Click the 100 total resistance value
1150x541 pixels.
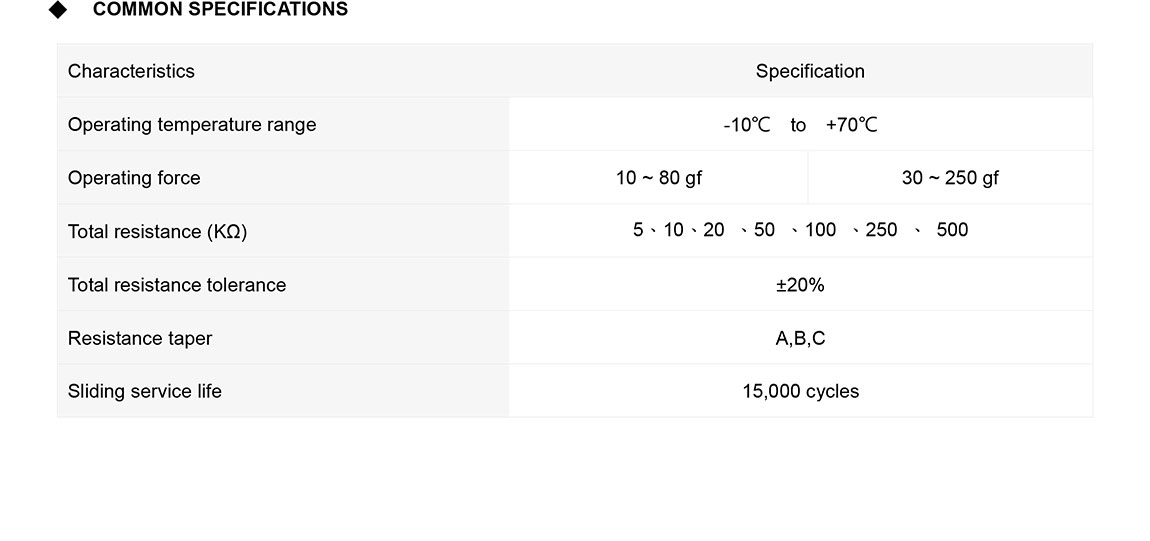[820, 230]
